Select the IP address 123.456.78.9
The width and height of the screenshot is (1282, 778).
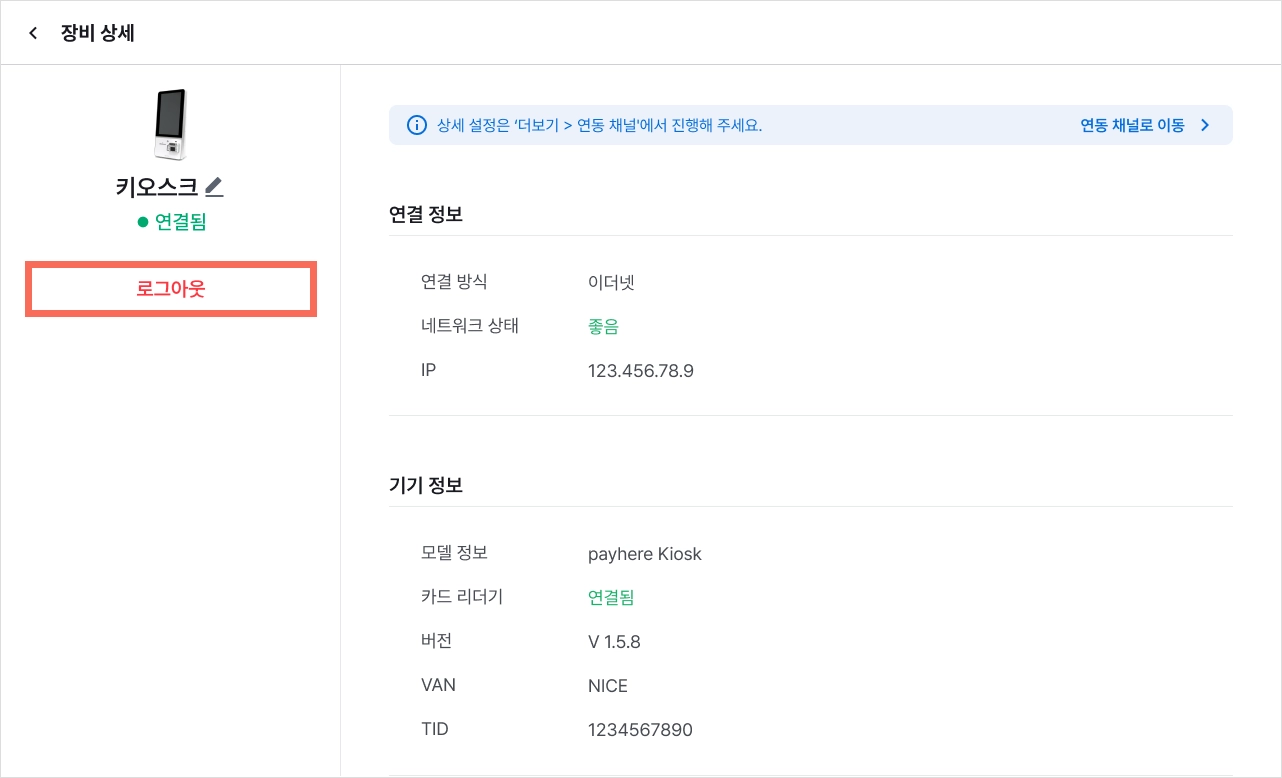click(641, 371)
